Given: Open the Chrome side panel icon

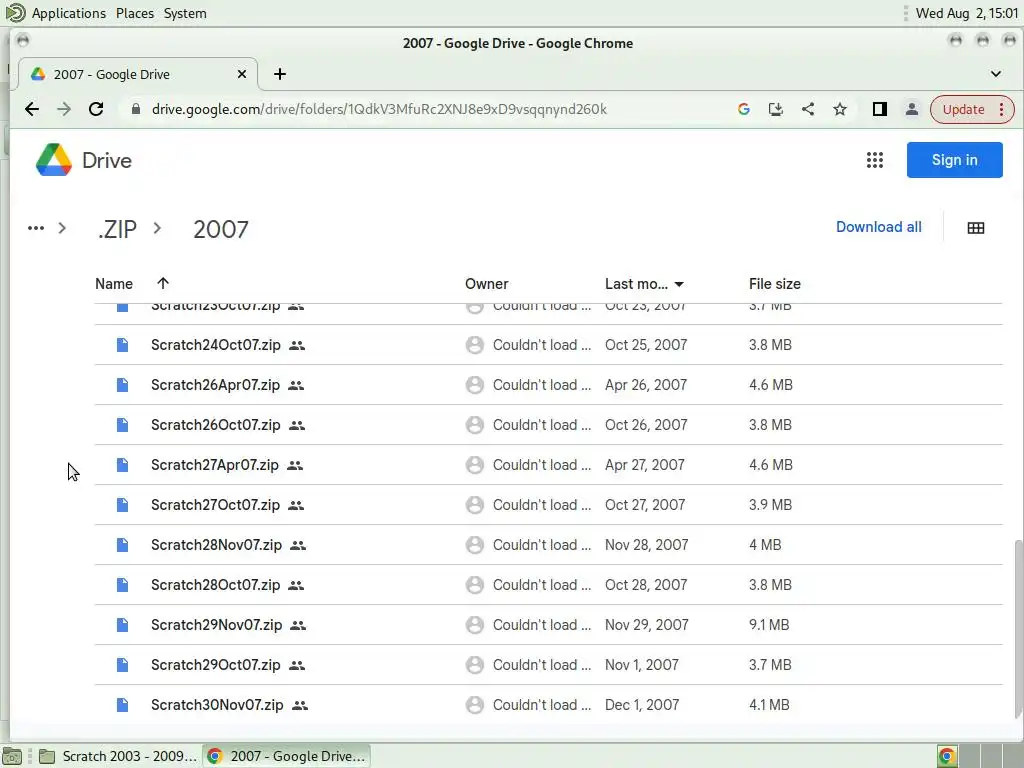Looking at the screenshot, I should (x=879, y=109).
